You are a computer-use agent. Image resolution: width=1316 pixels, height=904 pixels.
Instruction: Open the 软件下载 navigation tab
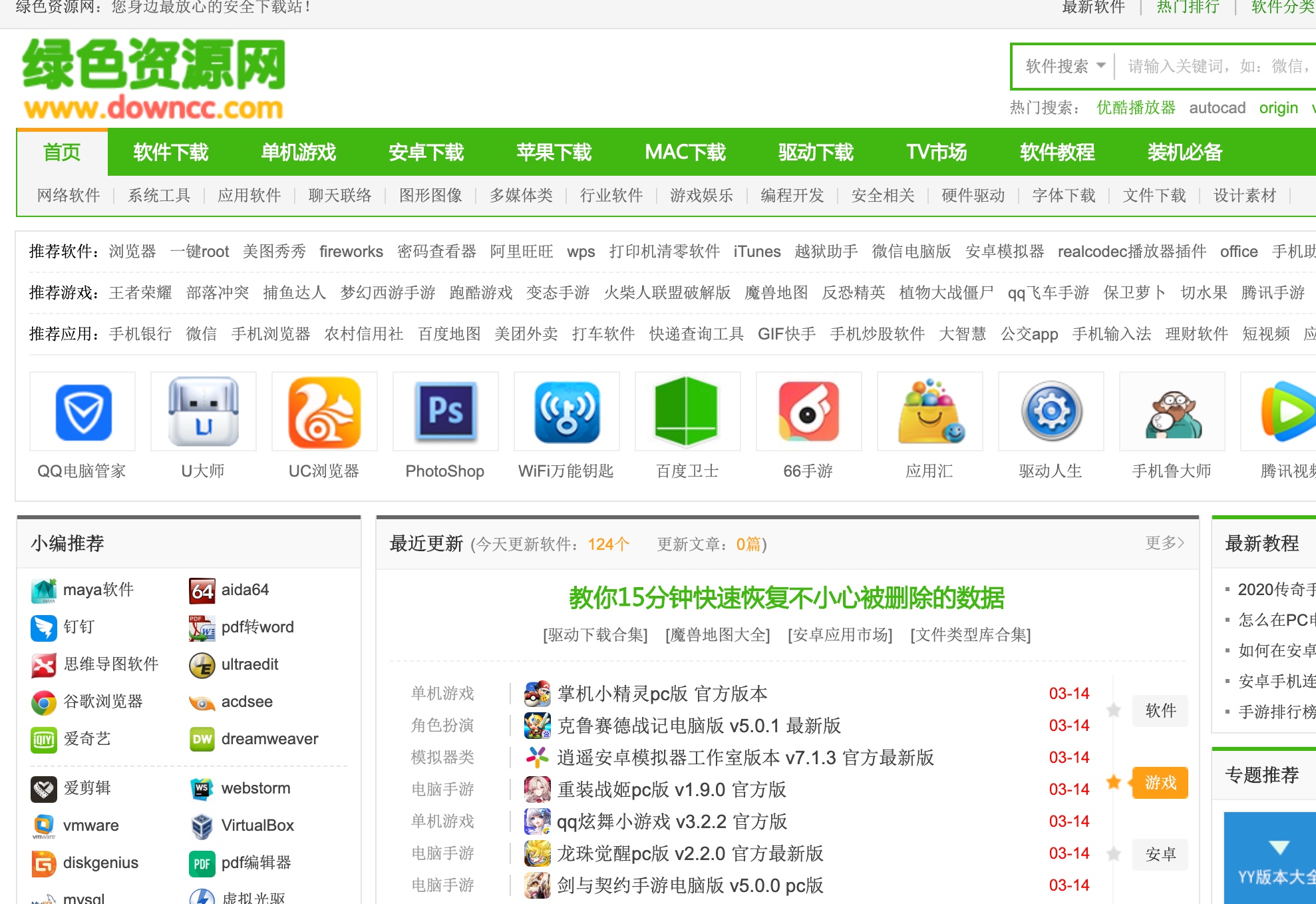pyautogui.click(x=171, y=152)
